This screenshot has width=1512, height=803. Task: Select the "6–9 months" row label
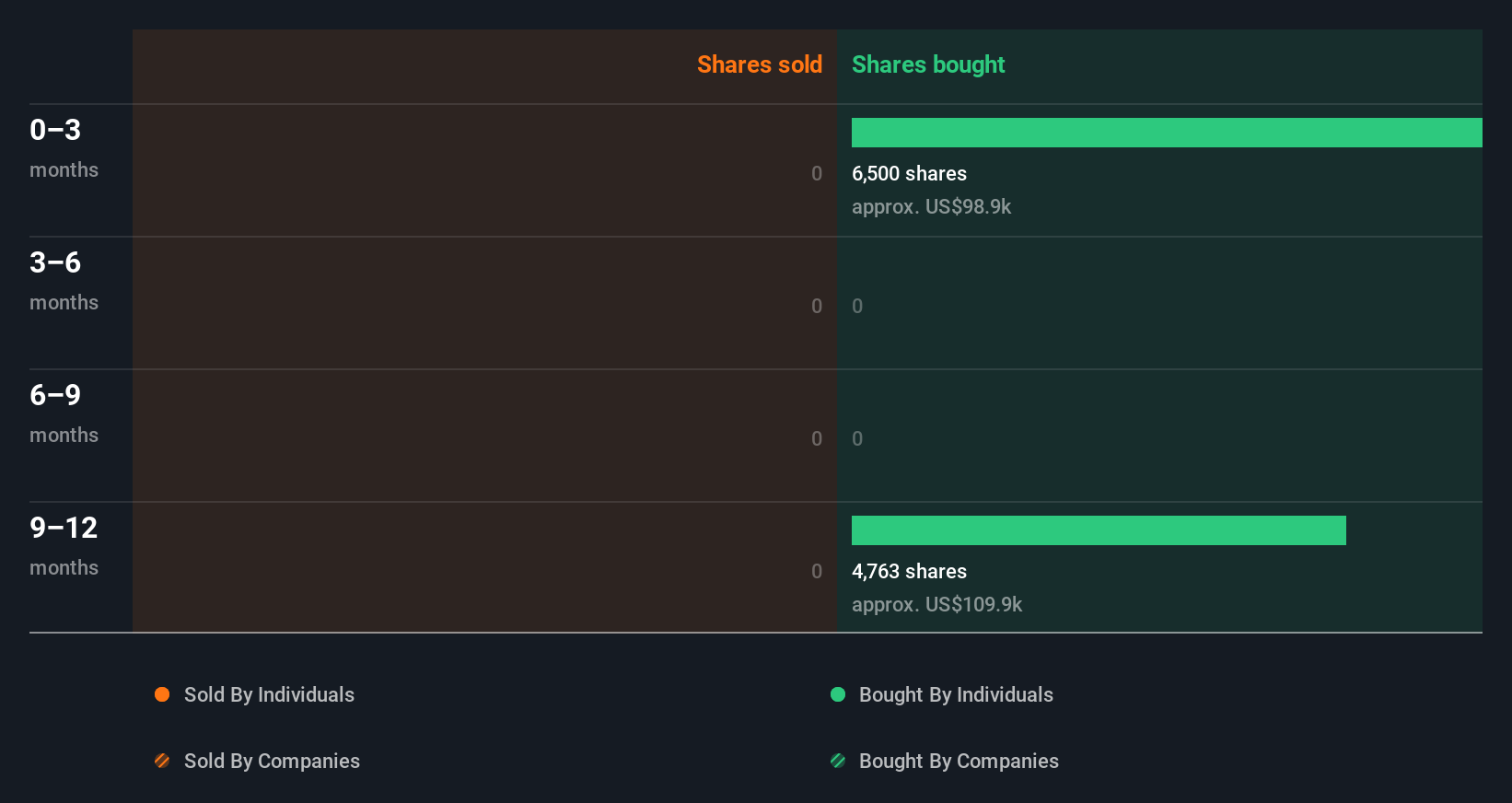64,413
